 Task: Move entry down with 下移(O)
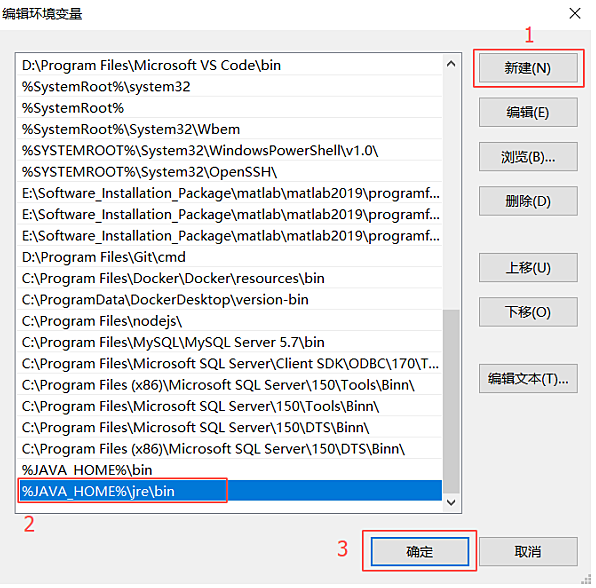[528, 312]
